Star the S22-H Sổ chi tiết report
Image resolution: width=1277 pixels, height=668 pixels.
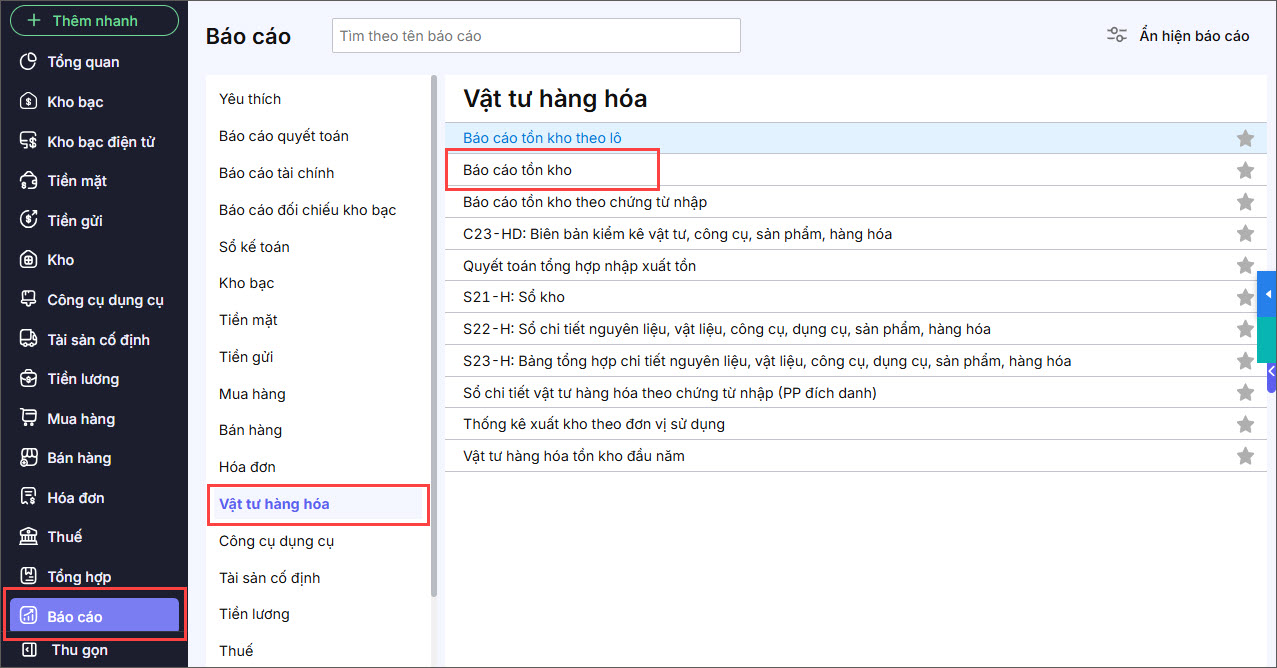tap(1245, 329)
